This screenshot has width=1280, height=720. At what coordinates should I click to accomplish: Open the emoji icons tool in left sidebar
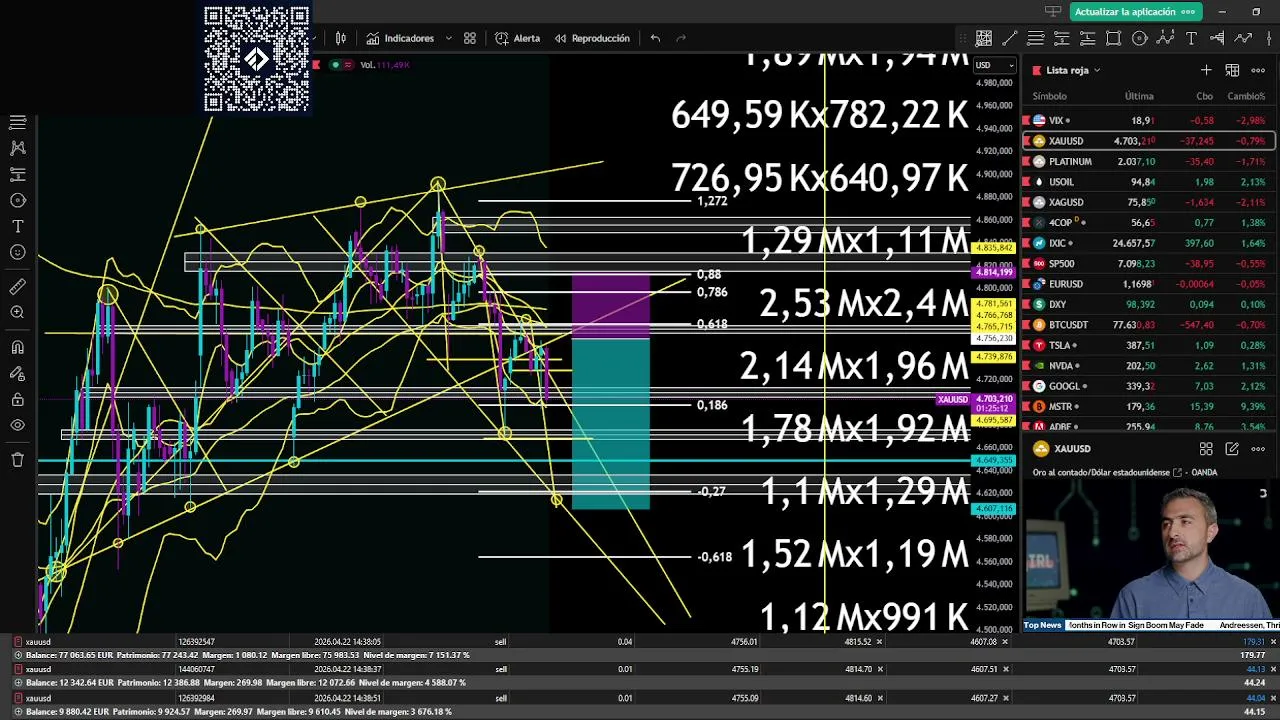[17, 252]
